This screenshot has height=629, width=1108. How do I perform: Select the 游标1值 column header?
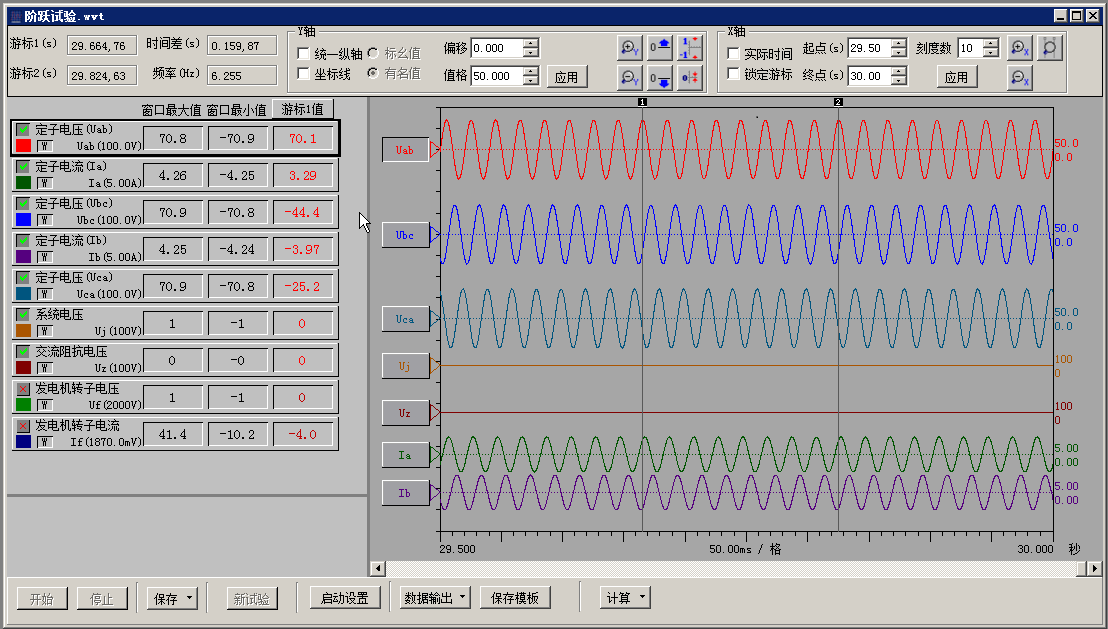302,109
